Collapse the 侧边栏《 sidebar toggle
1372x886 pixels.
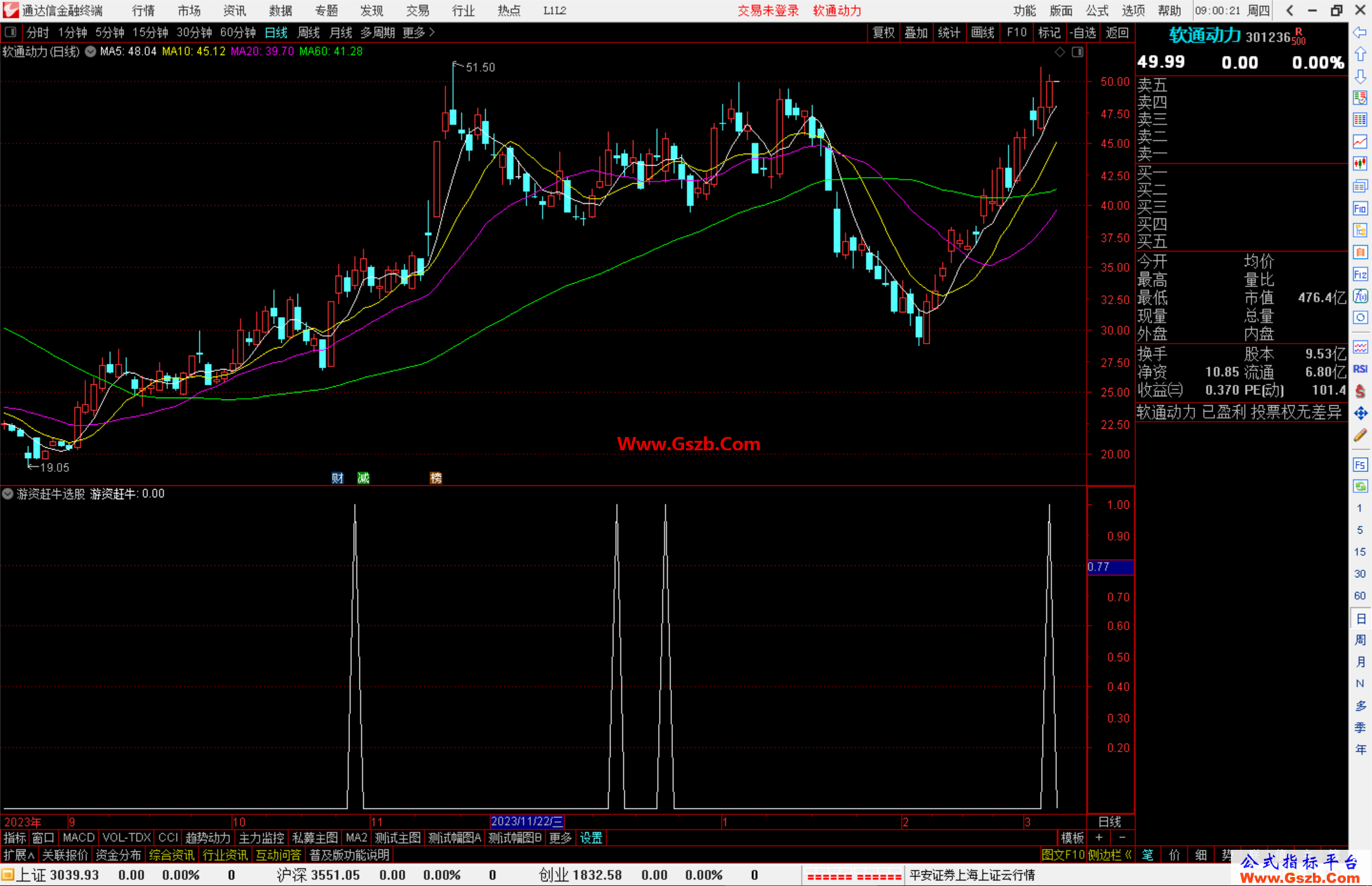1110,855
